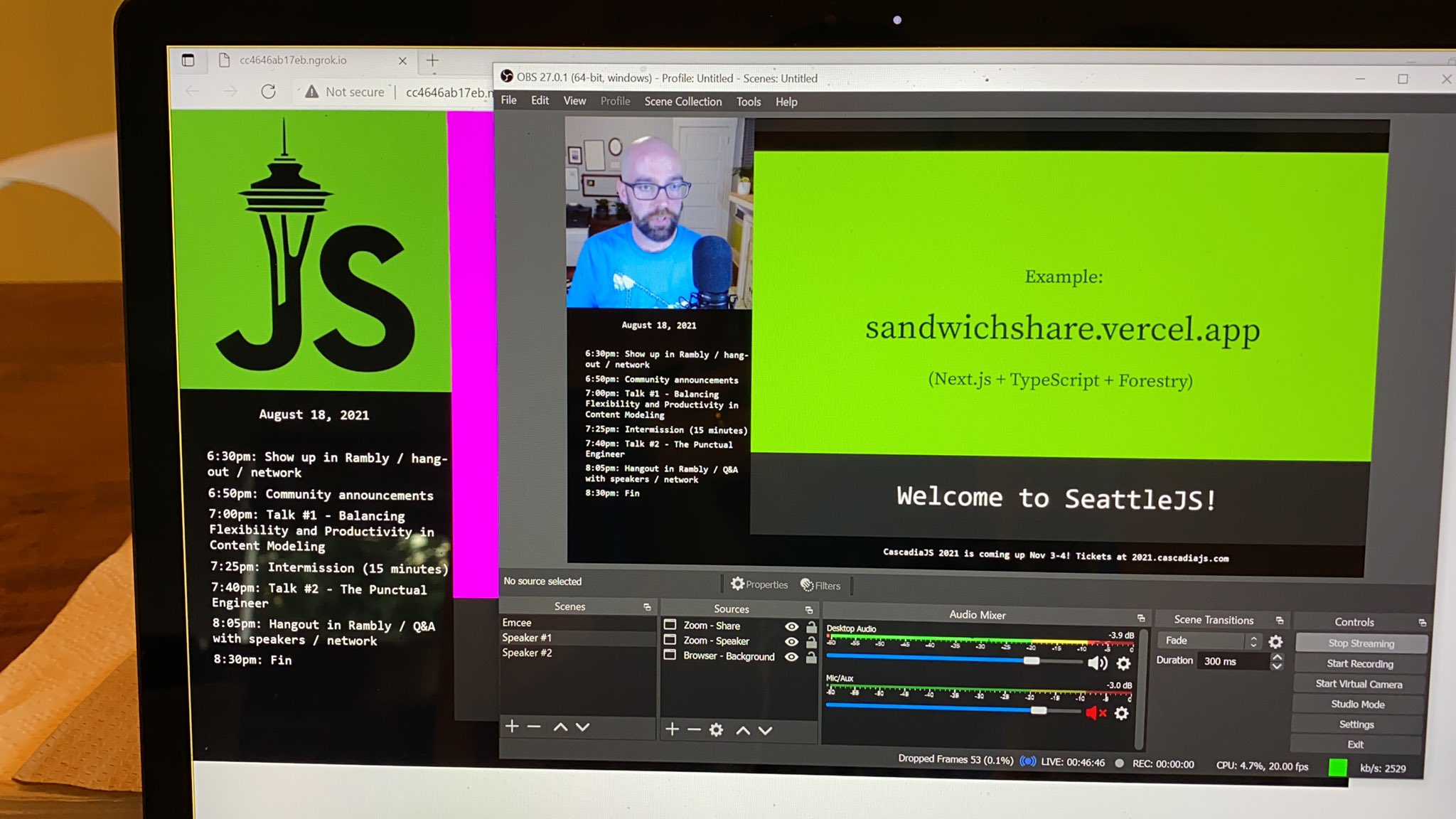
Task: Move source down in Sources list
Action: pos(765,730)
